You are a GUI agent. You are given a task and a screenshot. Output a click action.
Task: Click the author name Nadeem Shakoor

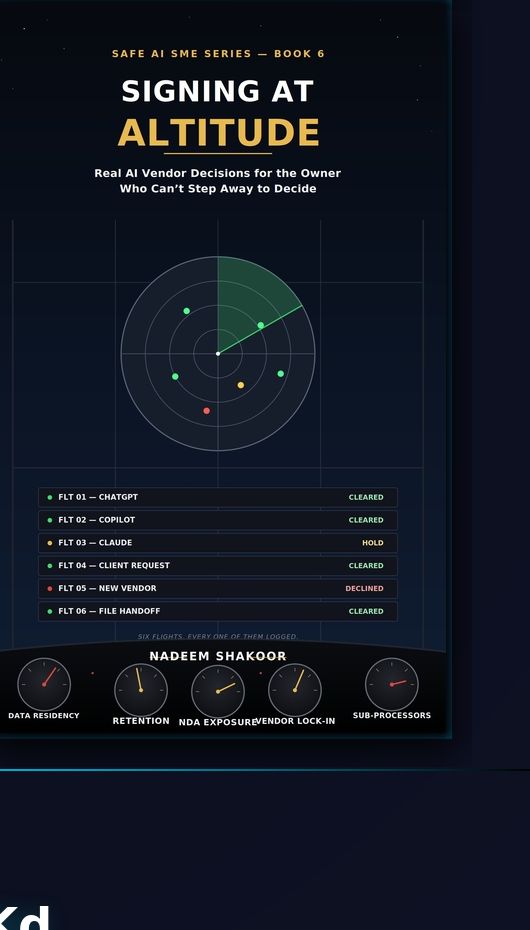click(218, 656)
